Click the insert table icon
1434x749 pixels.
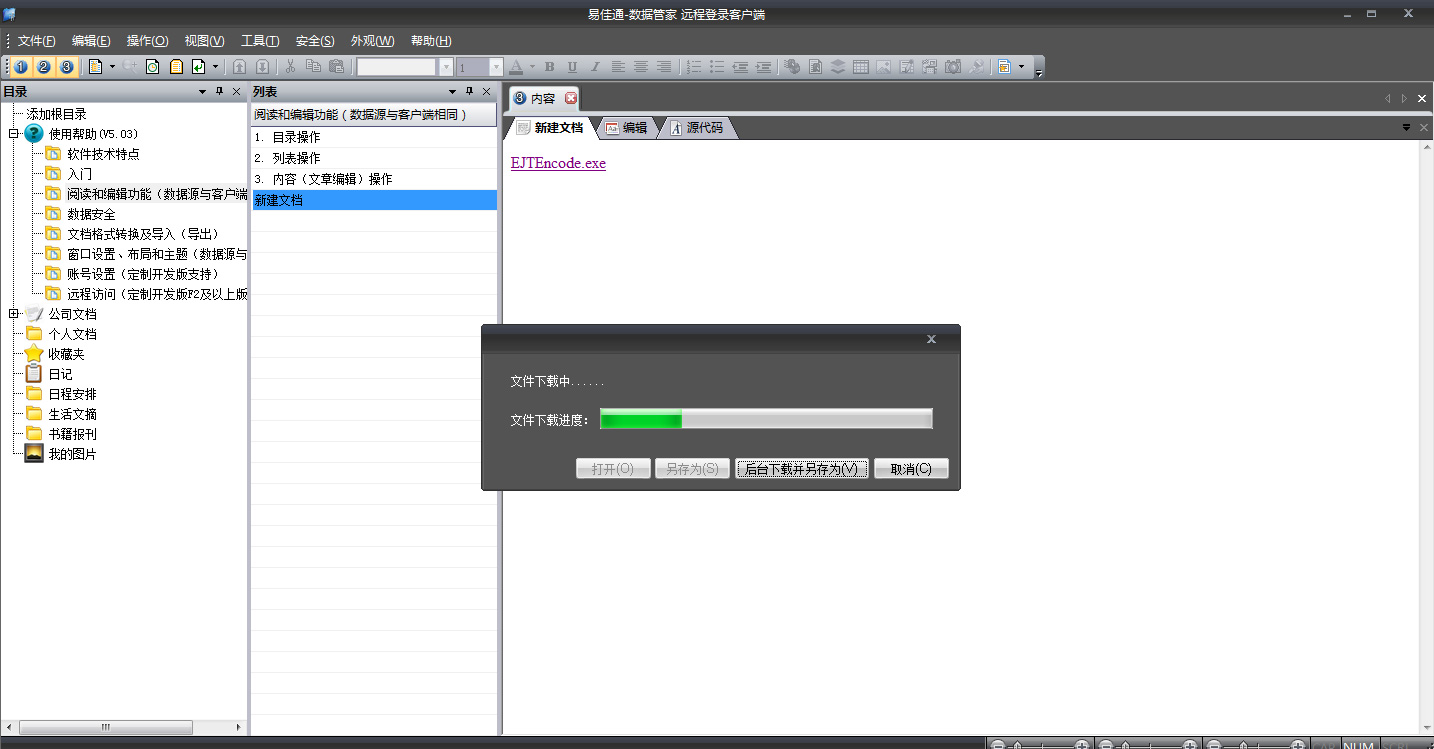(860, 67)
